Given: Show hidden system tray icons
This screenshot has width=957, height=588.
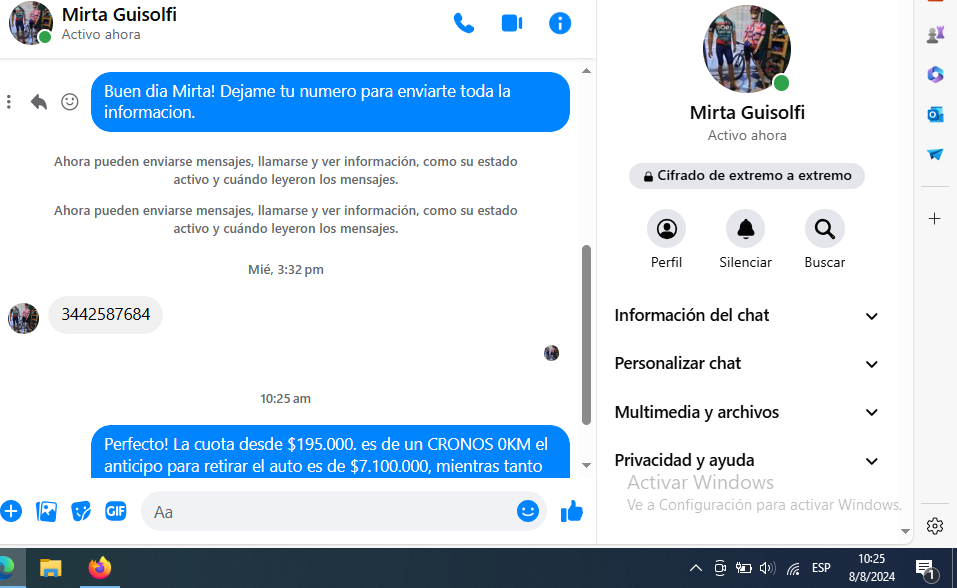Looking at the screenshot, I should 695,568.
